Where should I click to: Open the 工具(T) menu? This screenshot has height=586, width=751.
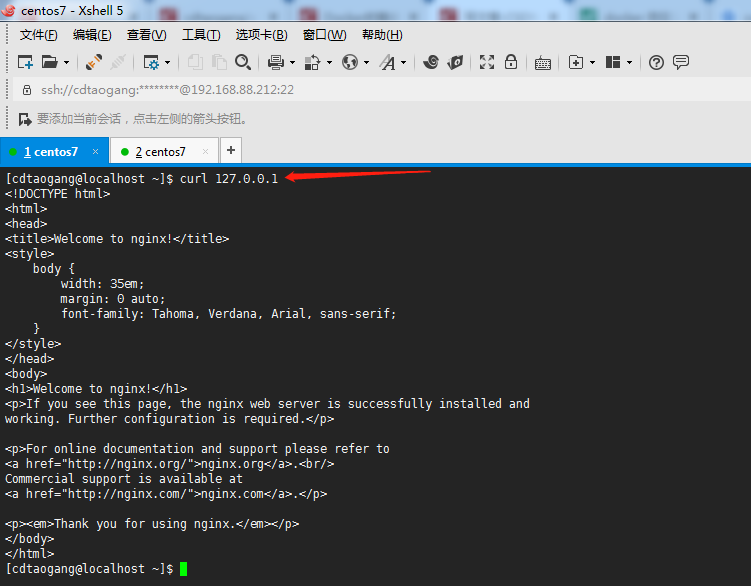coord(201,35)
